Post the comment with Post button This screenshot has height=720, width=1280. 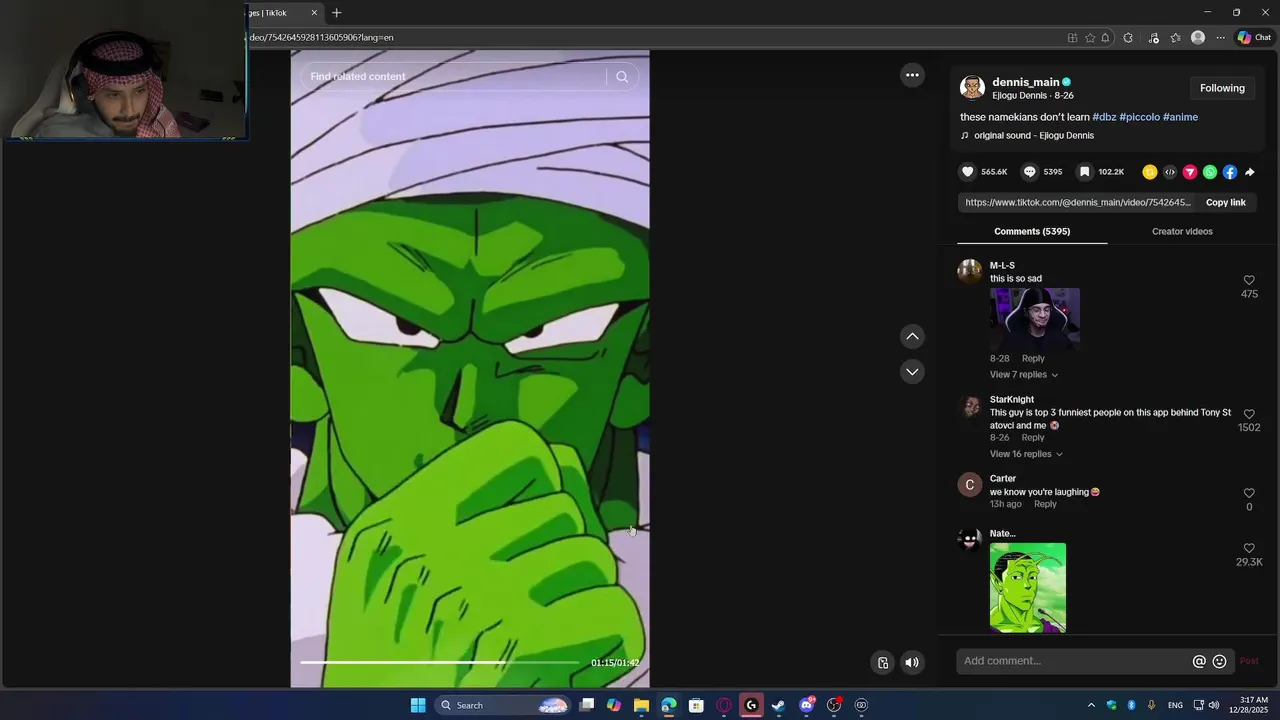click(1249, 661)
